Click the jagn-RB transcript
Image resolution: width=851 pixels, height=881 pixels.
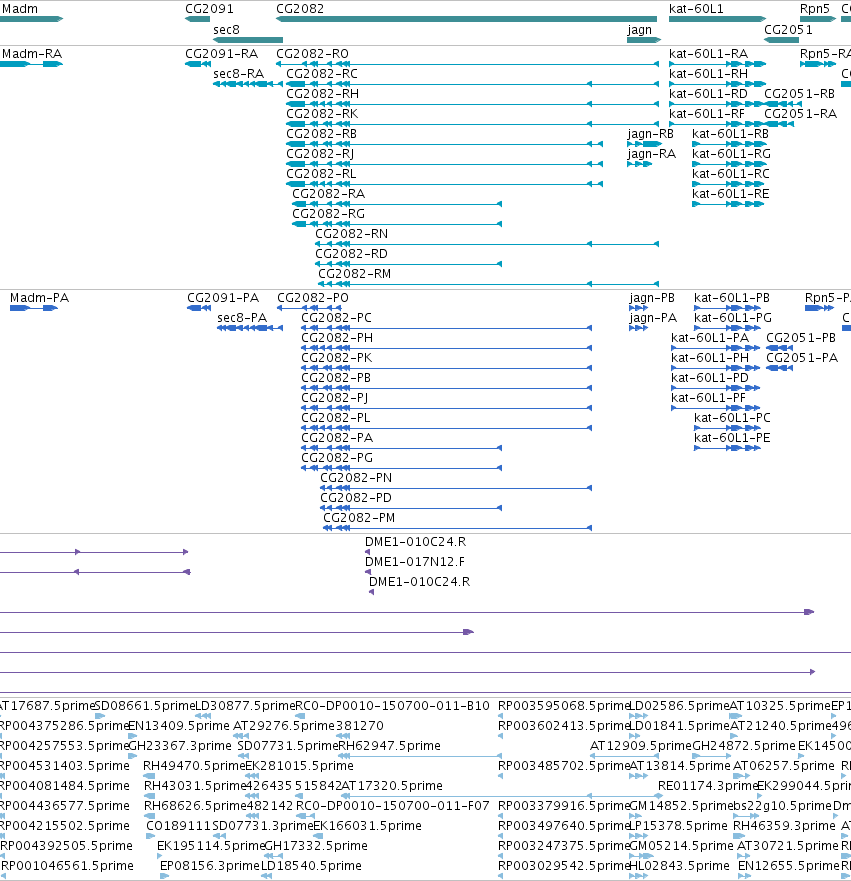tap(650, 134)
